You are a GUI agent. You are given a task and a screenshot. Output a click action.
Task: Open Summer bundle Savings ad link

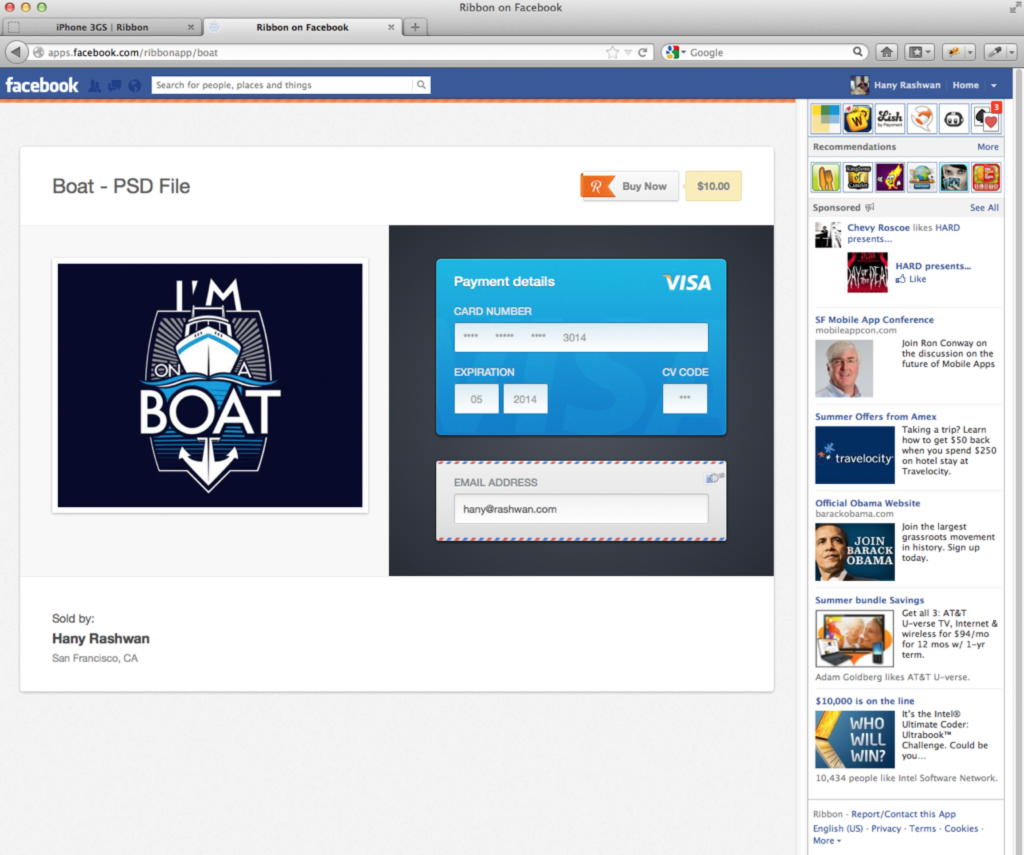pyautogui.click(x=869, y=600)
